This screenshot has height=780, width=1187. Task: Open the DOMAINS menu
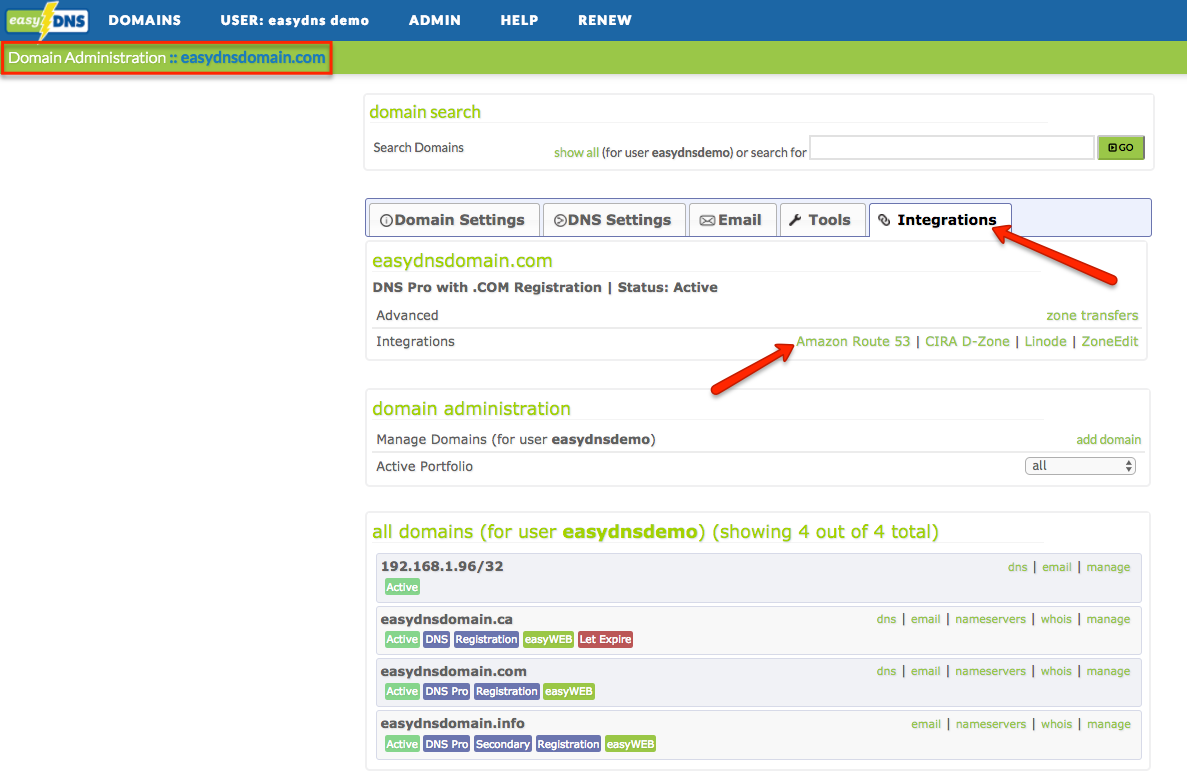coord(144,20)
